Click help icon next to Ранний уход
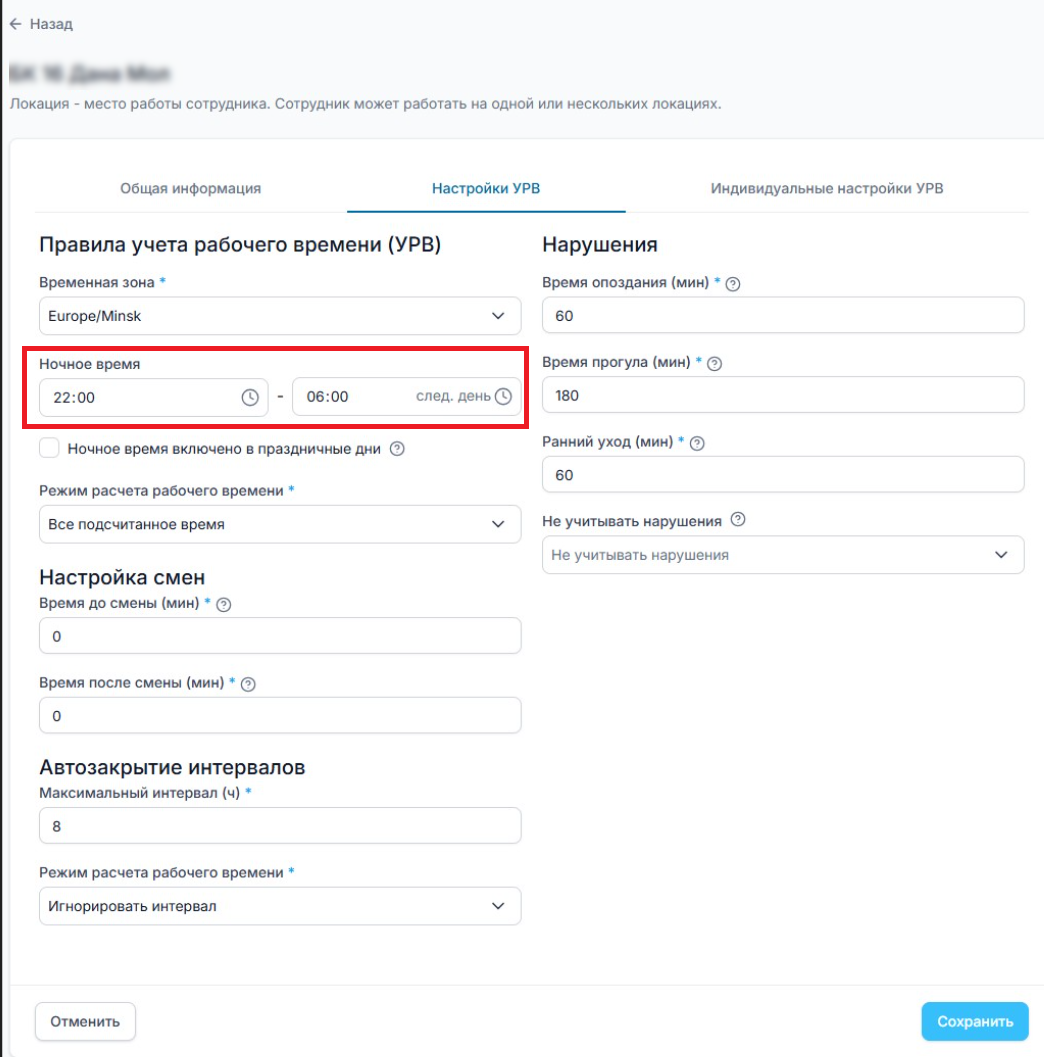Viewport: 1044px width, 1057px height. pyautogui.click(x=698, y=443)
